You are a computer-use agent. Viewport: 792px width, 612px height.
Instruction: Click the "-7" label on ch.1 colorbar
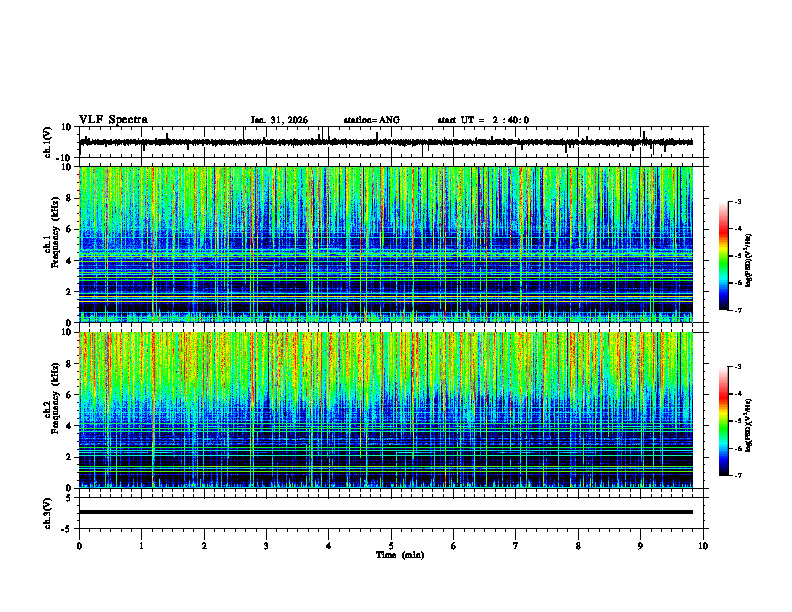point(738,310)
